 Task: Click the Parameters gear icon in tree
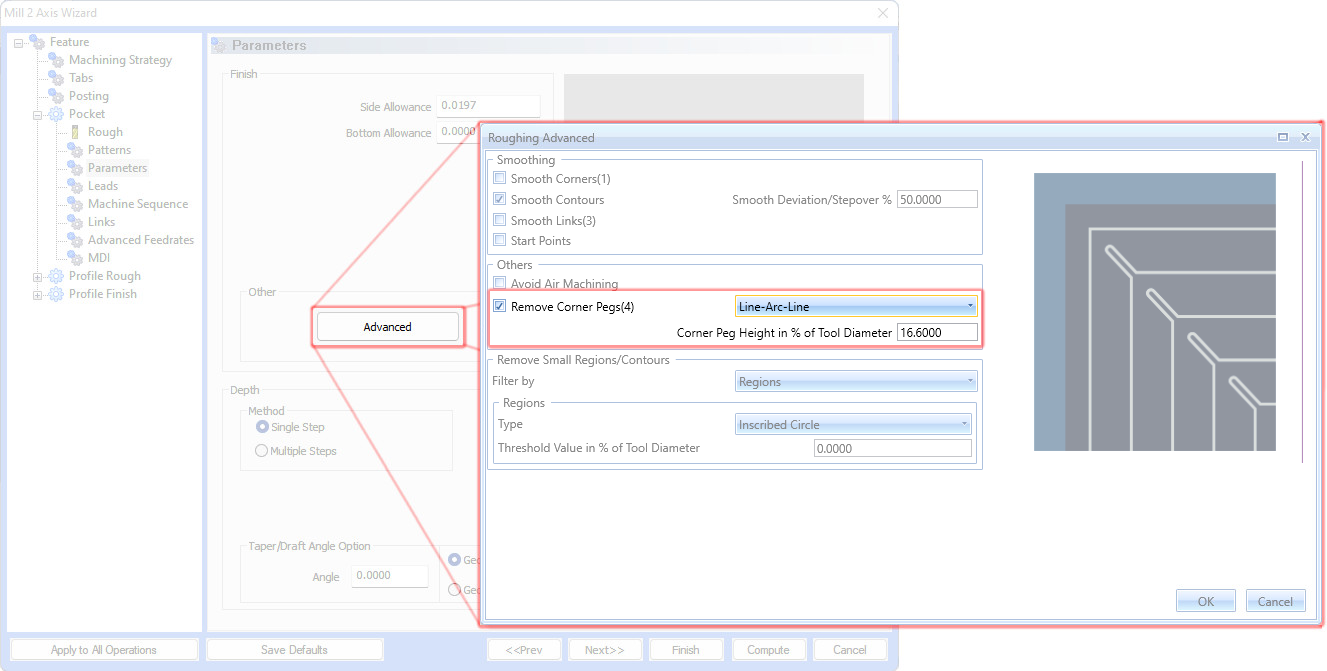(76, 168)
